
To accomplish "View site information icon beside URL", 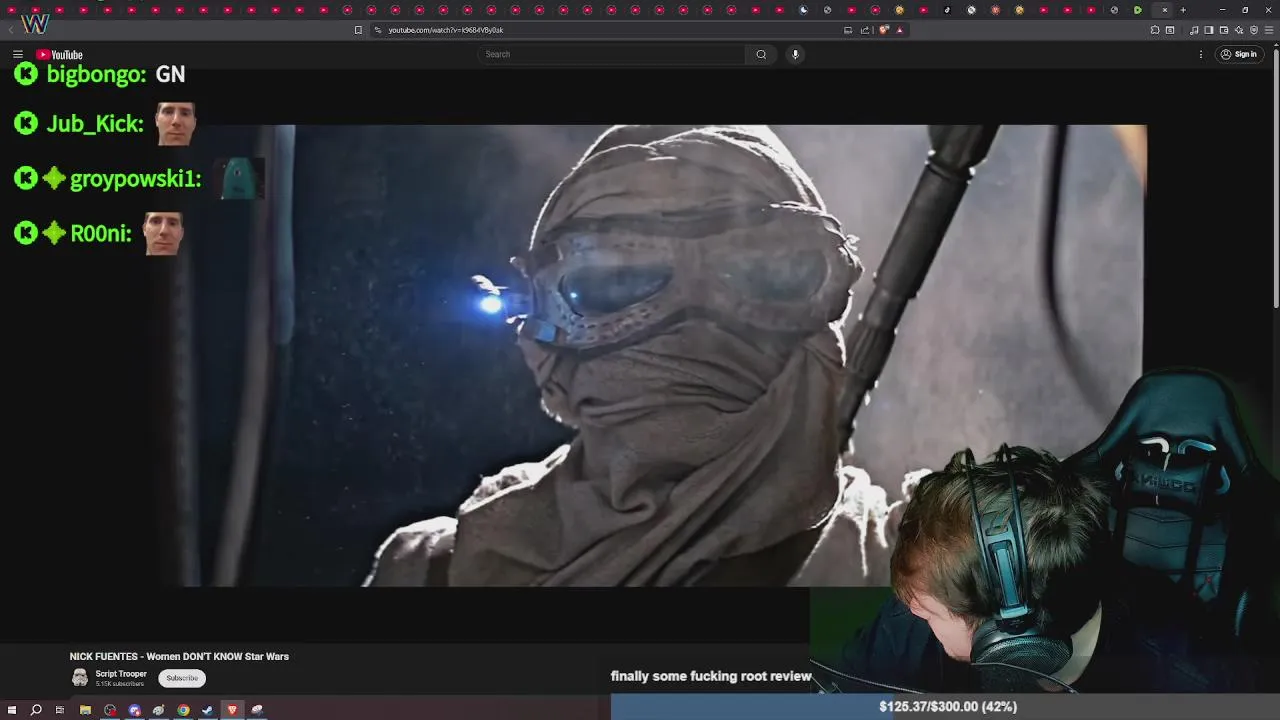I will coord(378,30).
